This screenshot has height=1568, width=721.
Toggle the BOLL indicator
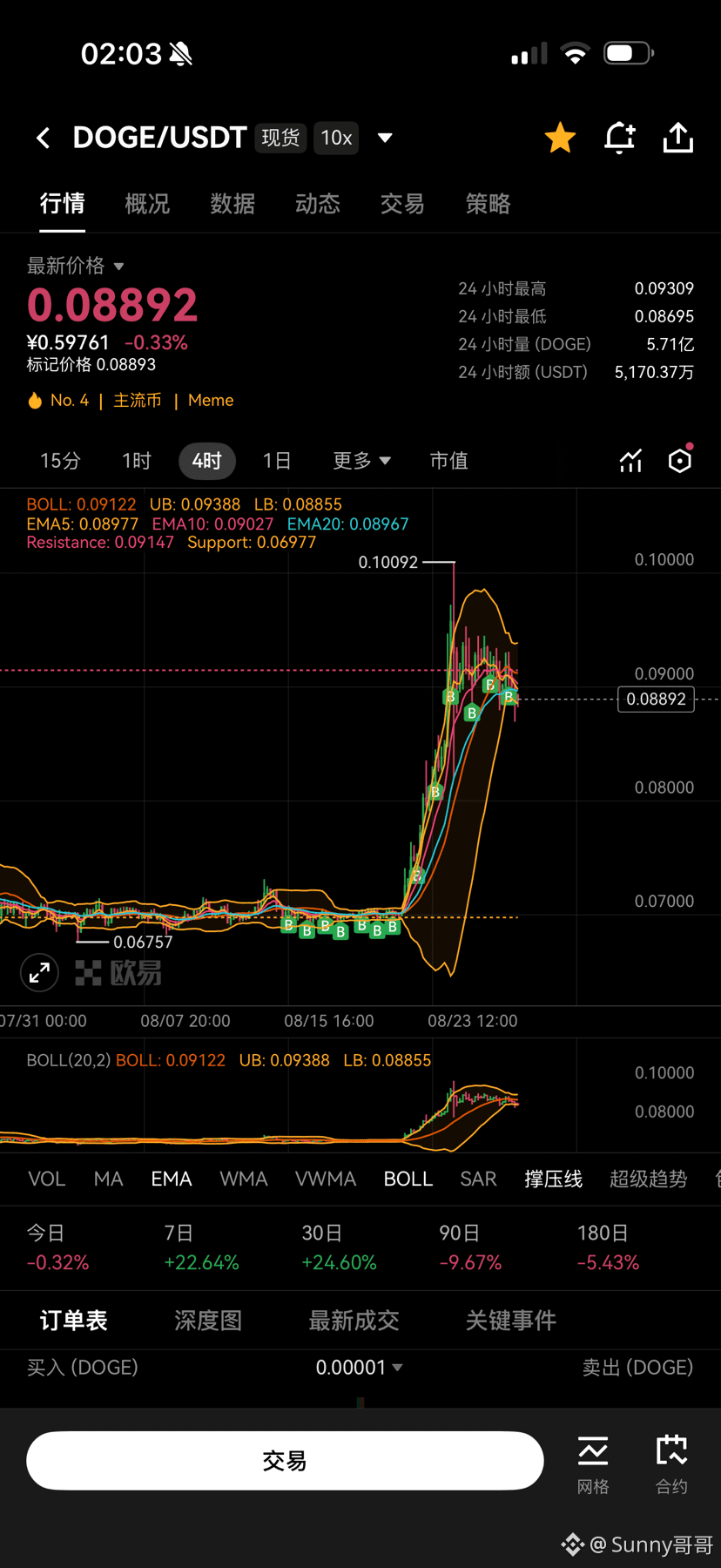(x=408, y=1179)
